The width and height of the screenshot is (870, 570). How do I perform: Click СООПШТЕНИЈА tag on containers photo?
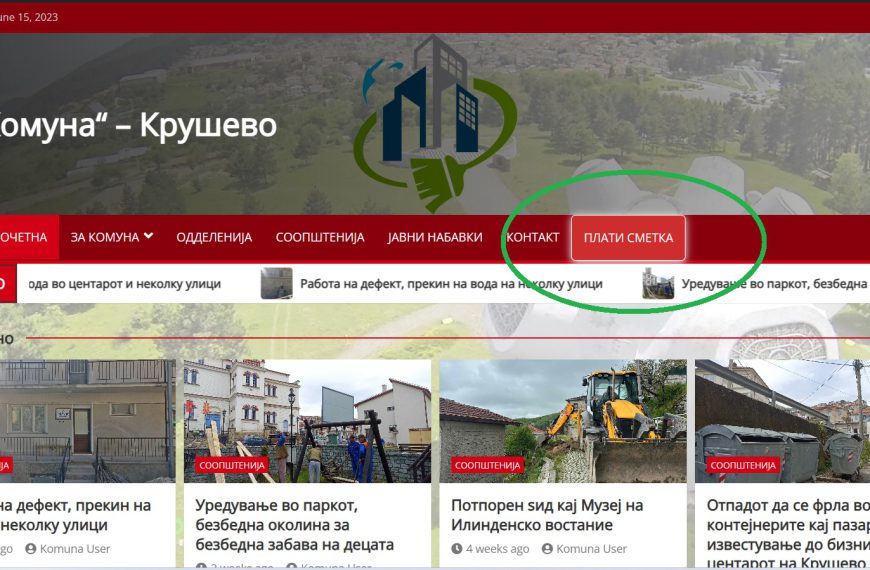click(x=743, y=465)
